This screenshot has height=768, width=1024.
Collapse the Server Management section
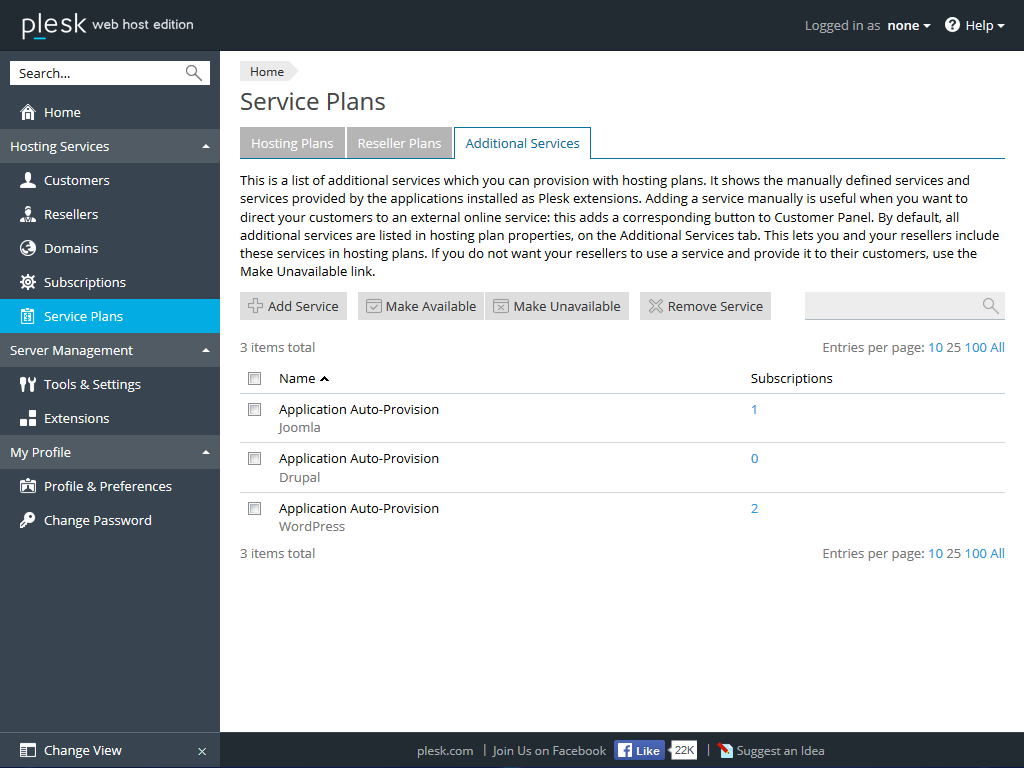pos(206,350)
